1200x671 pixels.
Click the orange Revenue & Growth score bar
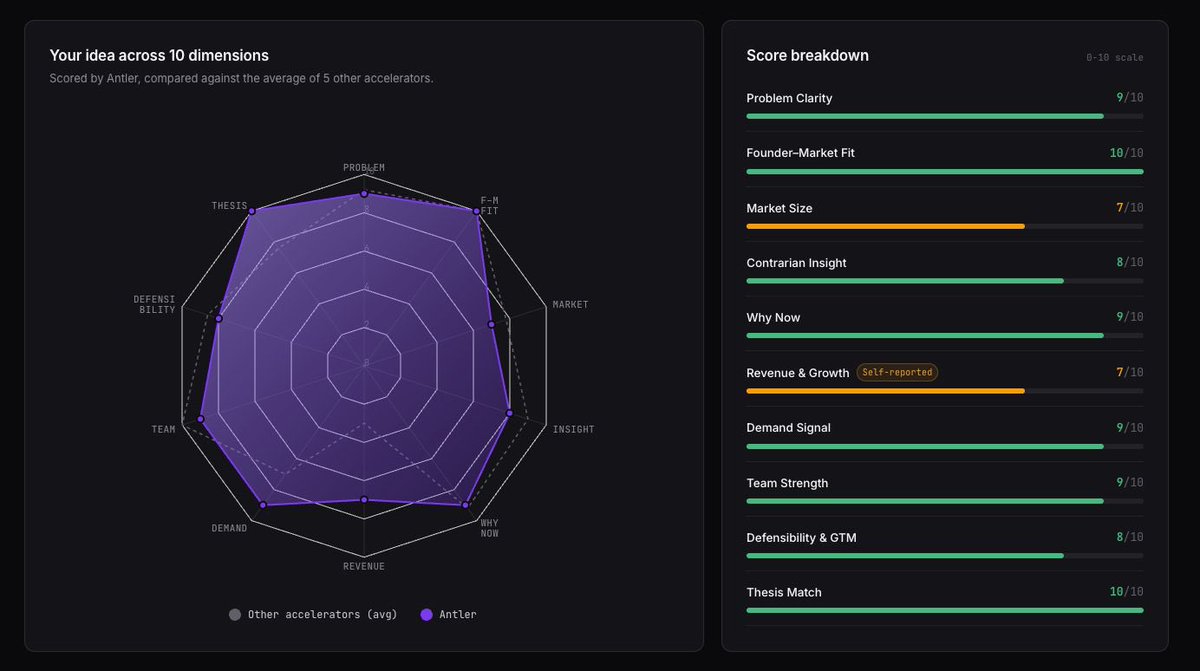(x=945, y=391)
